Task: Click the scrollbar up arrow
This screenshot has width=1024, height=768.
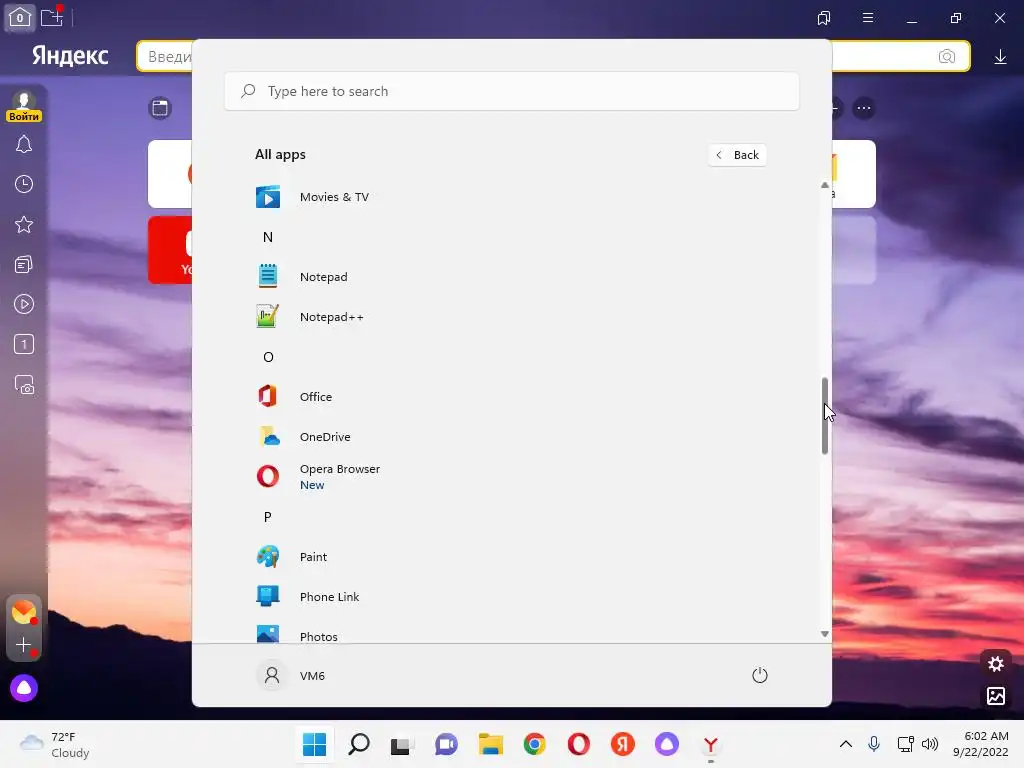Action: [x=824, y=185]
